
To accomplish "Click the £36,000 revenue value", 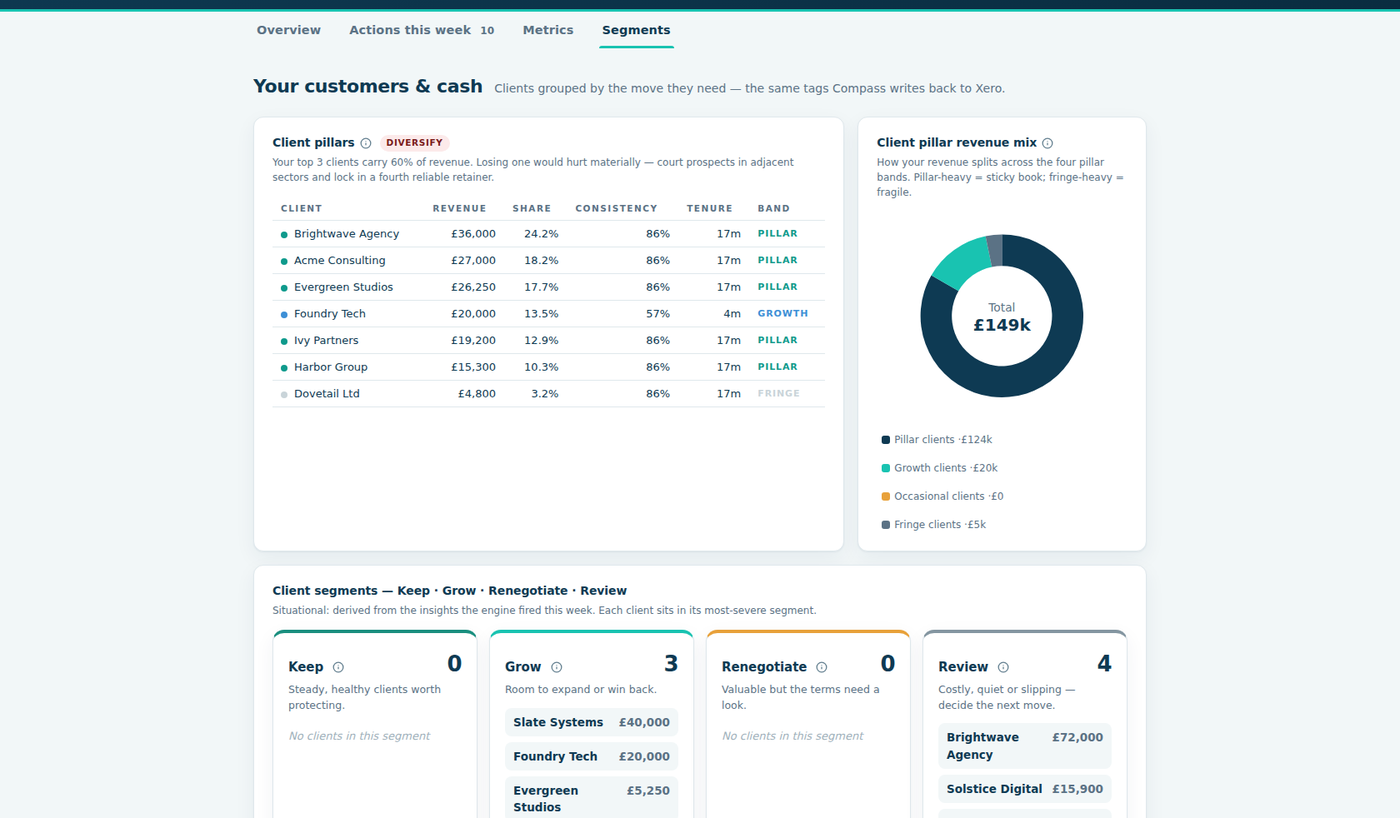I will 473,234.
